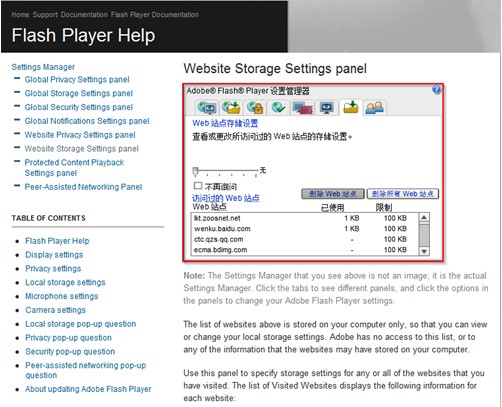The height and width of the screenshot is (407, 502).
Task: Select the lkt.zoosnet.net row
Action: [305, 218]
